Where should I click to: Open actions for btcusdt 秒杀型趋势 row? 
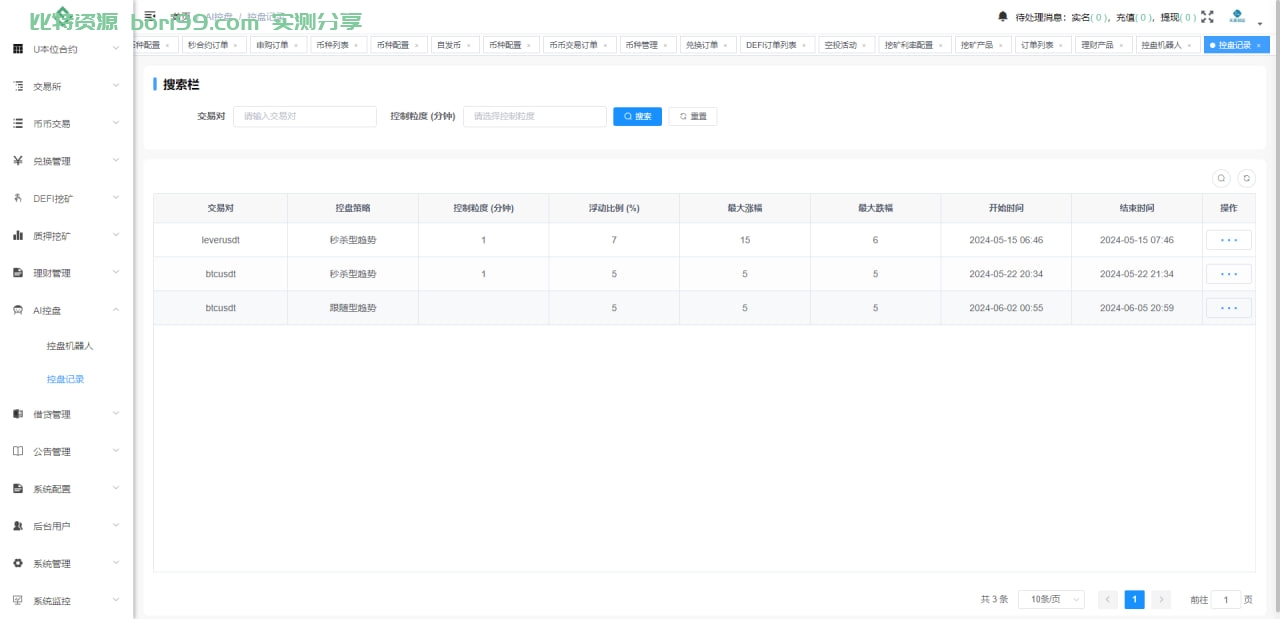point(1229,274)
